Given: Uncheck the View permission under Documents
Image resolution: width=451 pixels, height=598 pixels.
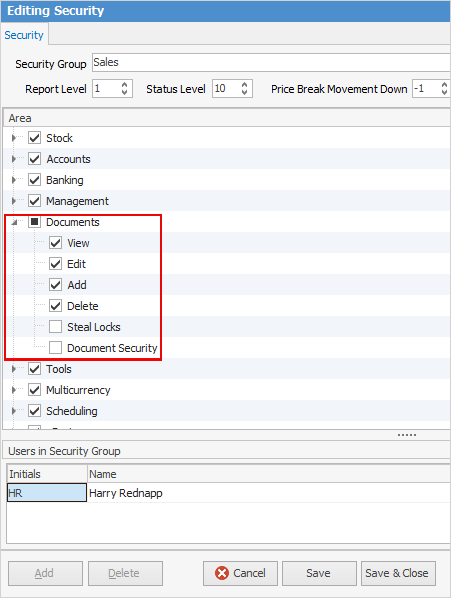Looking at the screenshot, I should point(56,243).
